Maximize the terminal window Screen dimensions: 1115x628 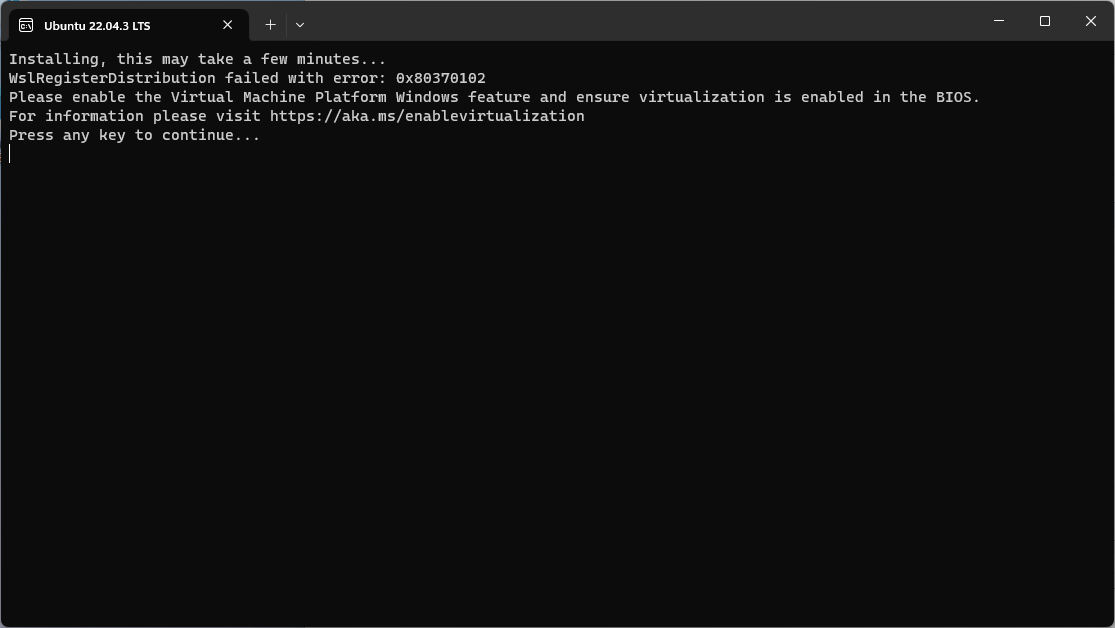pos(1044,20)
